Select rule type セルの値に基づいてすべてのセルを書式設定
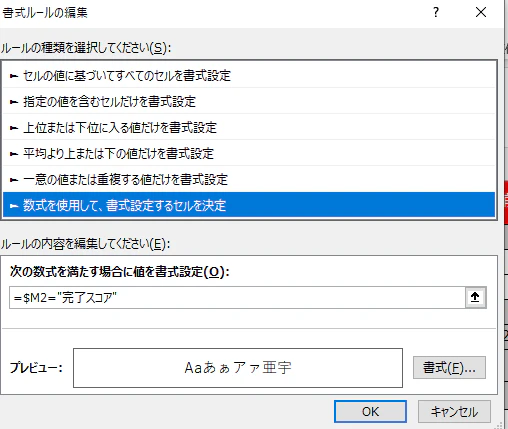 click(x=249, y=76)
